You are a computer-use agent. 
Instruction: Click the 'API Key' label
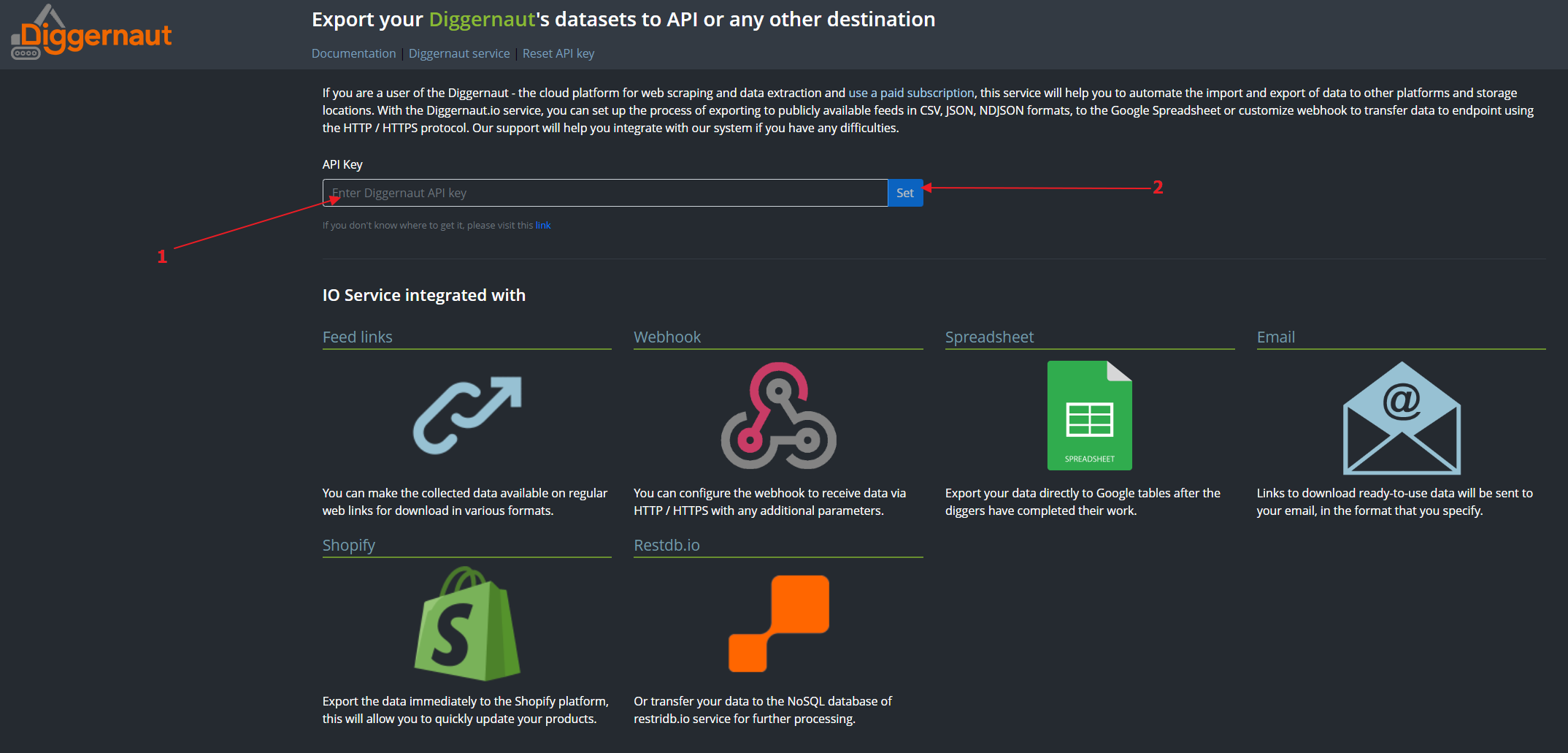click(342, 164)
